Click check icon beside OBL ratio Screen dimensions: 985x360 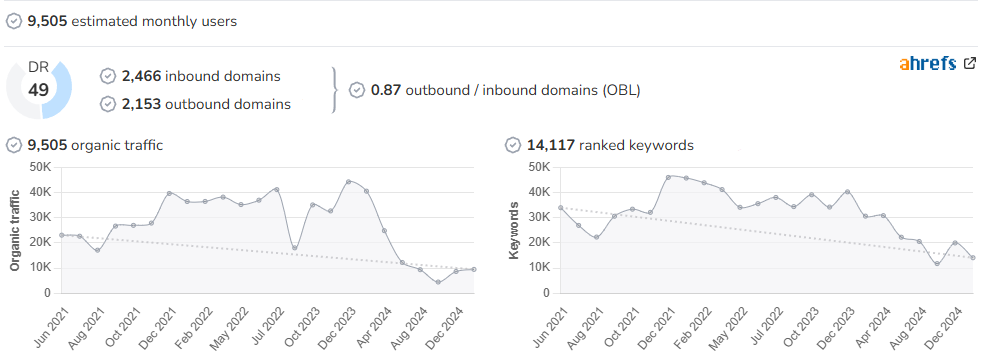357,90
